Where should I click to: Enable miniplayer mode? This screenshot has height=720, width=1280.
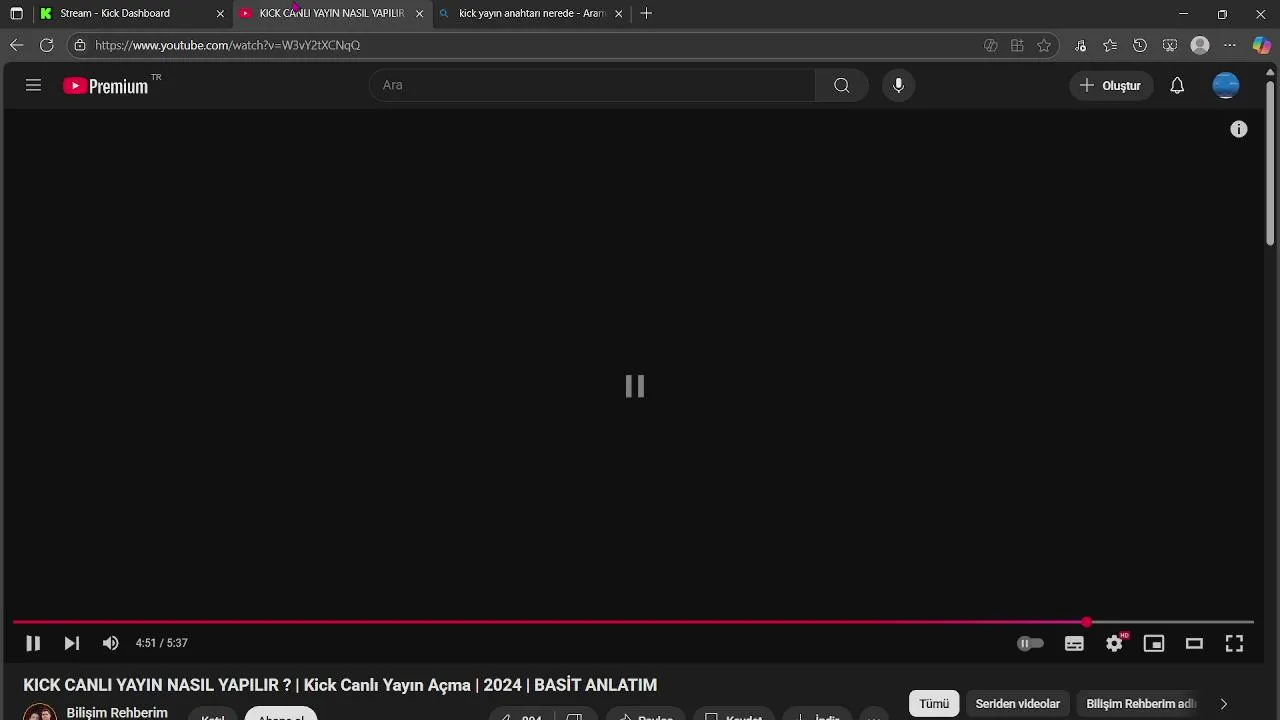pyautogui.click(x=1154, y=644)
